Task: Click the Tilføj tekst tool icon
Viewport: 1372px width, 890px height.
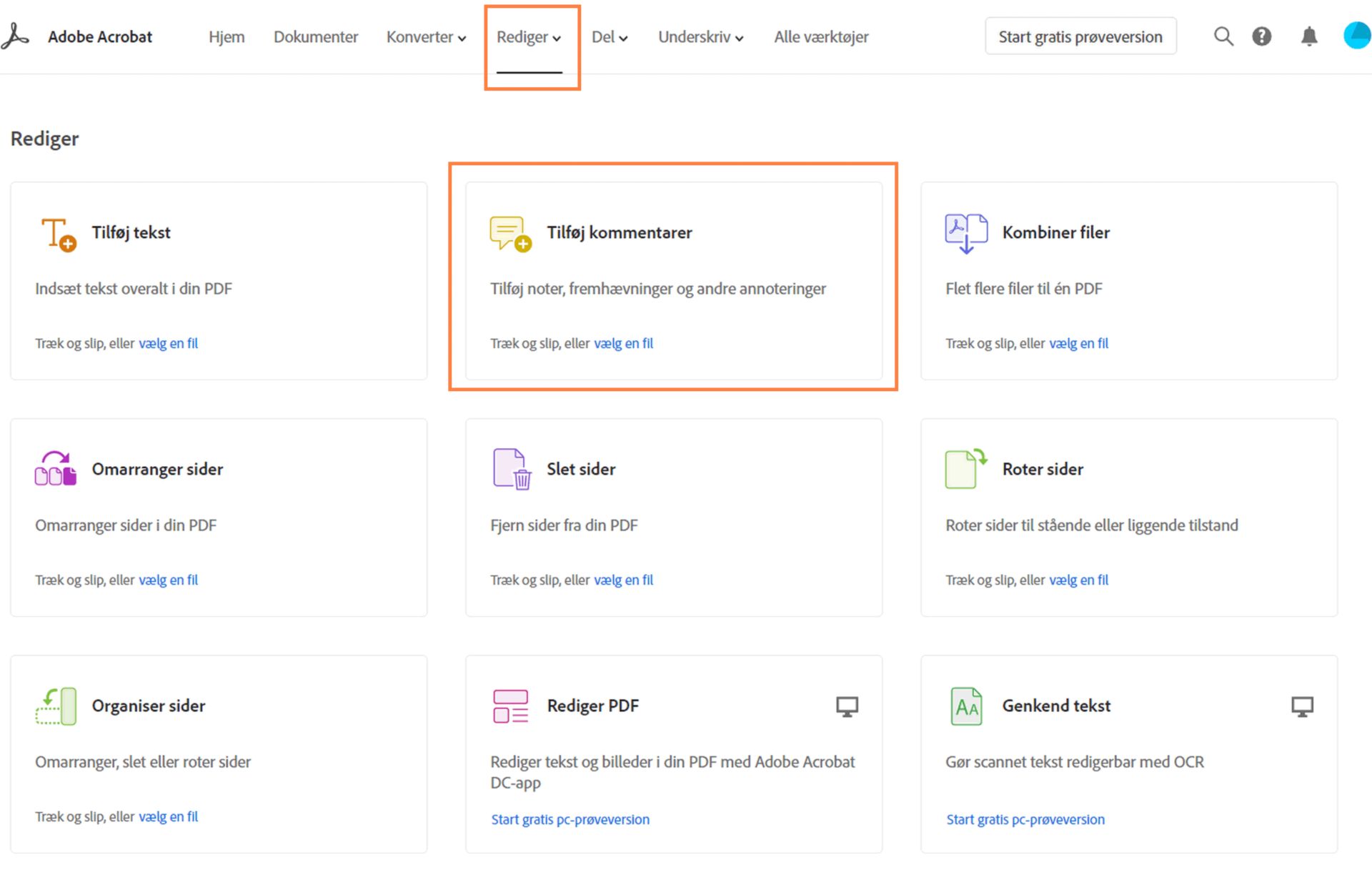Action: coord(58,234)
